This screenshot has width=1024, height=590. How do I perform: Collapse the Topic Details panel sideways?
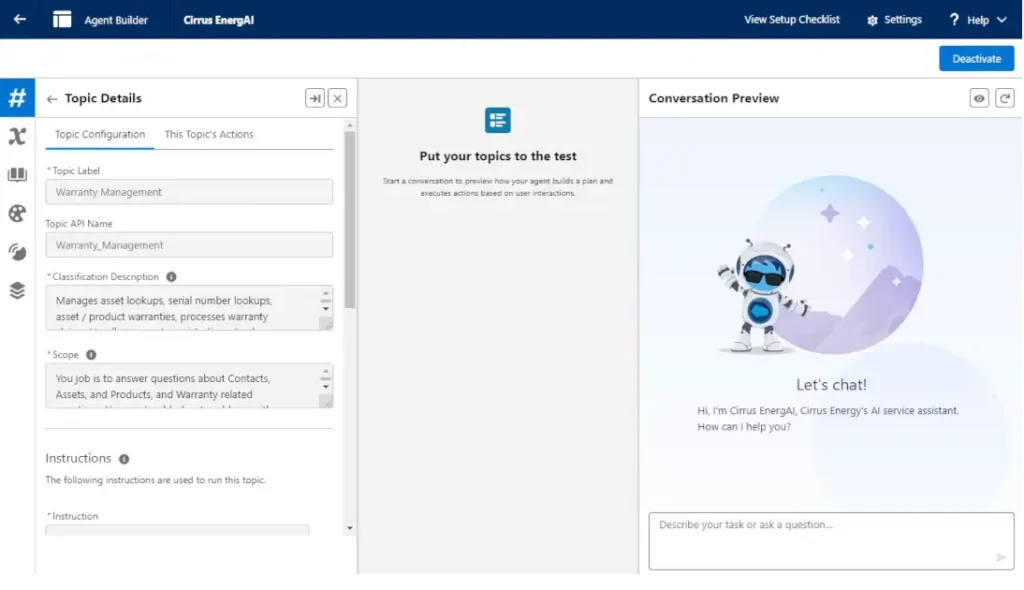point(315,98)
